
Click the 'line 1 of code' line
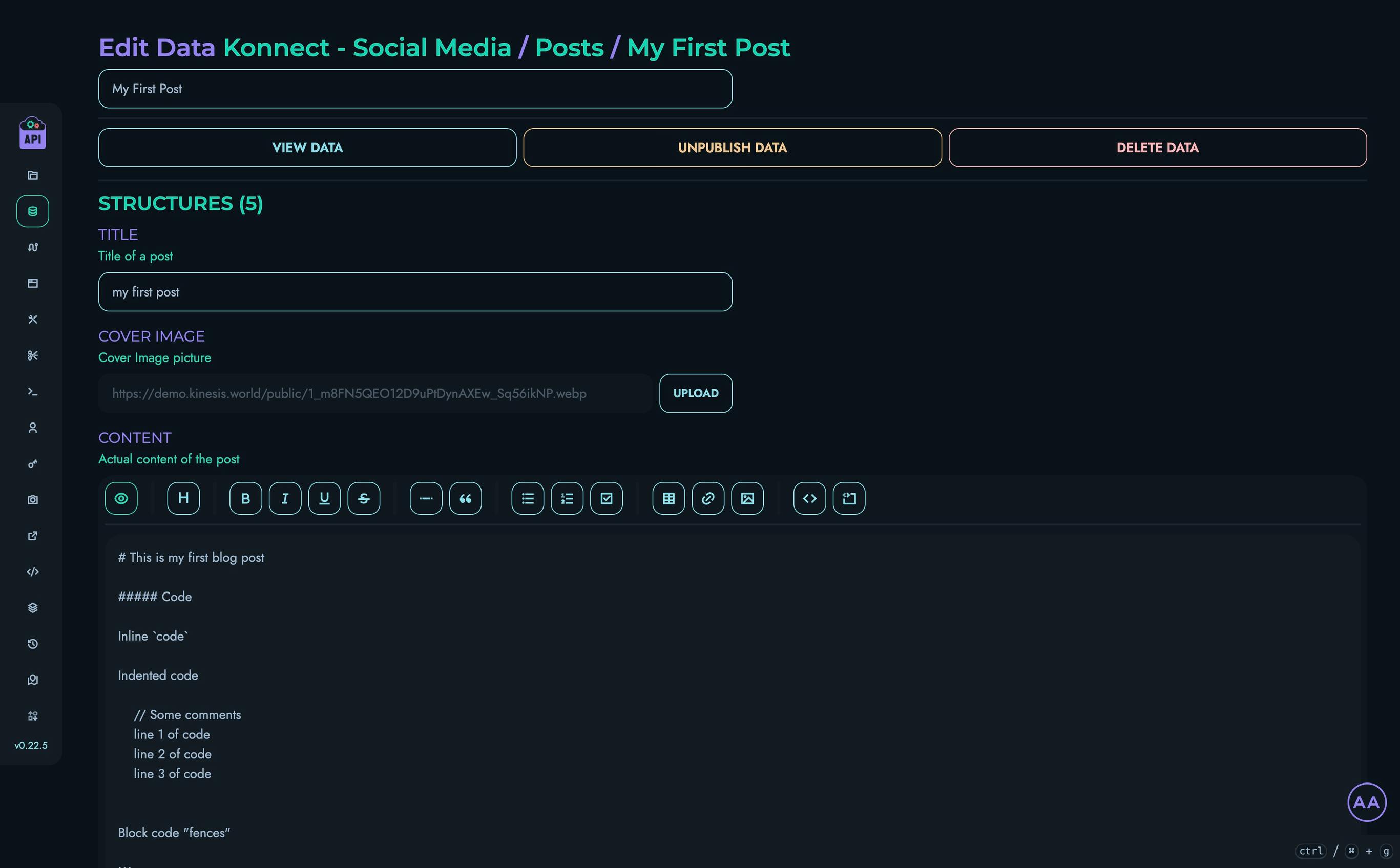click(172, 734)
